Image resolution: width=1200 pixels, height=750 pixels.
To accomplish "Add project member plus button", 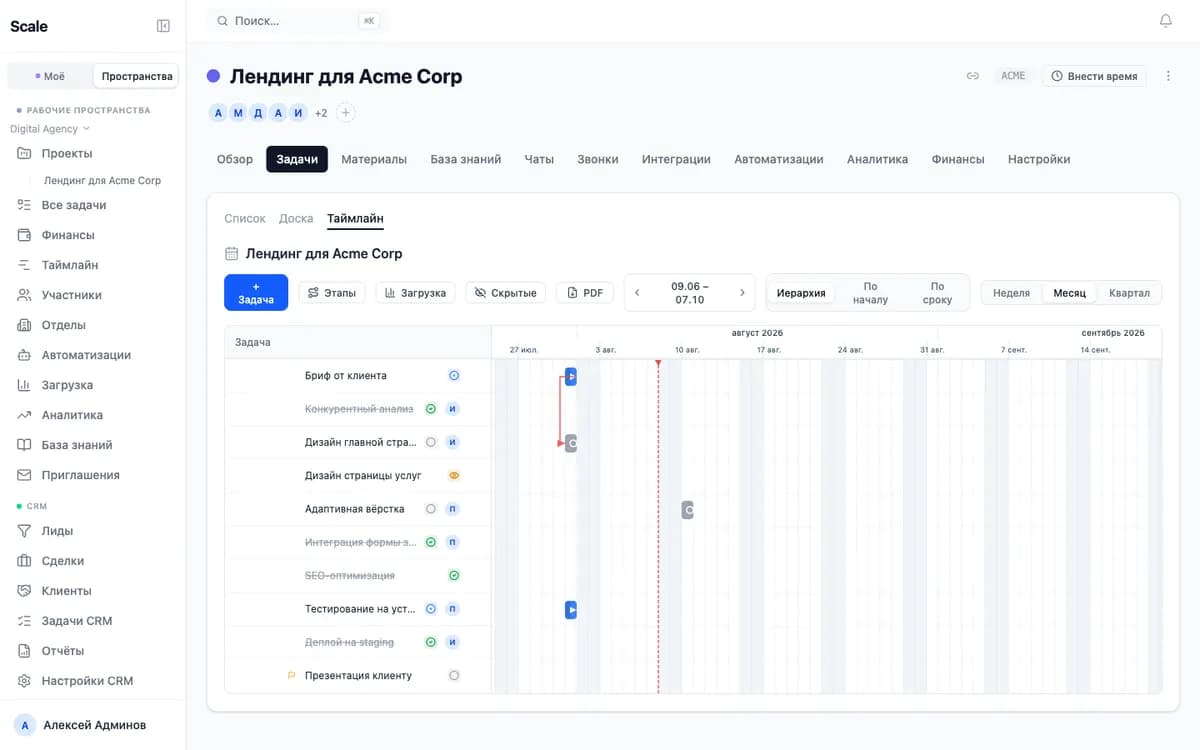I will click(345, 113).
